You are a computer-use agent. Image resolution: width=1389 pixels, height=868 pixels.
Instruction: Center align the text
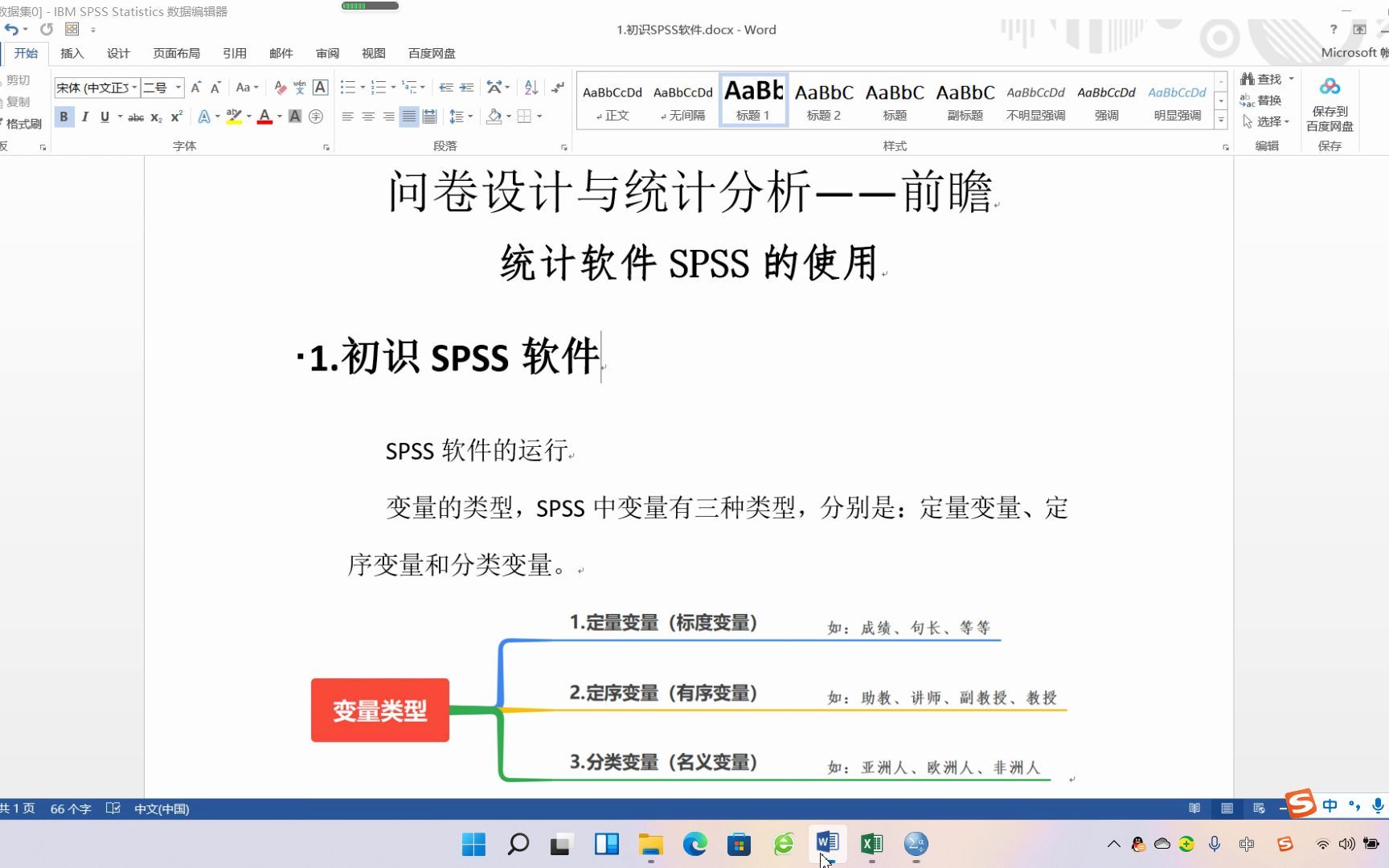368,117
